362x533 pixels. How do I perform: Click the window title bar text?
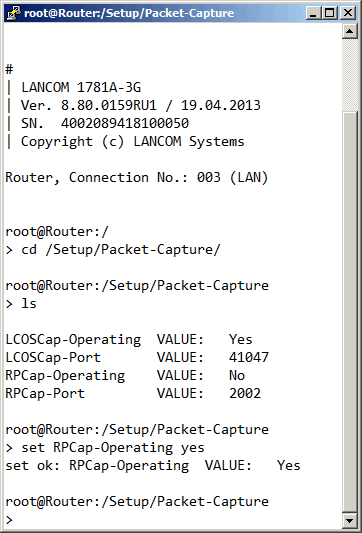(129, 13)
